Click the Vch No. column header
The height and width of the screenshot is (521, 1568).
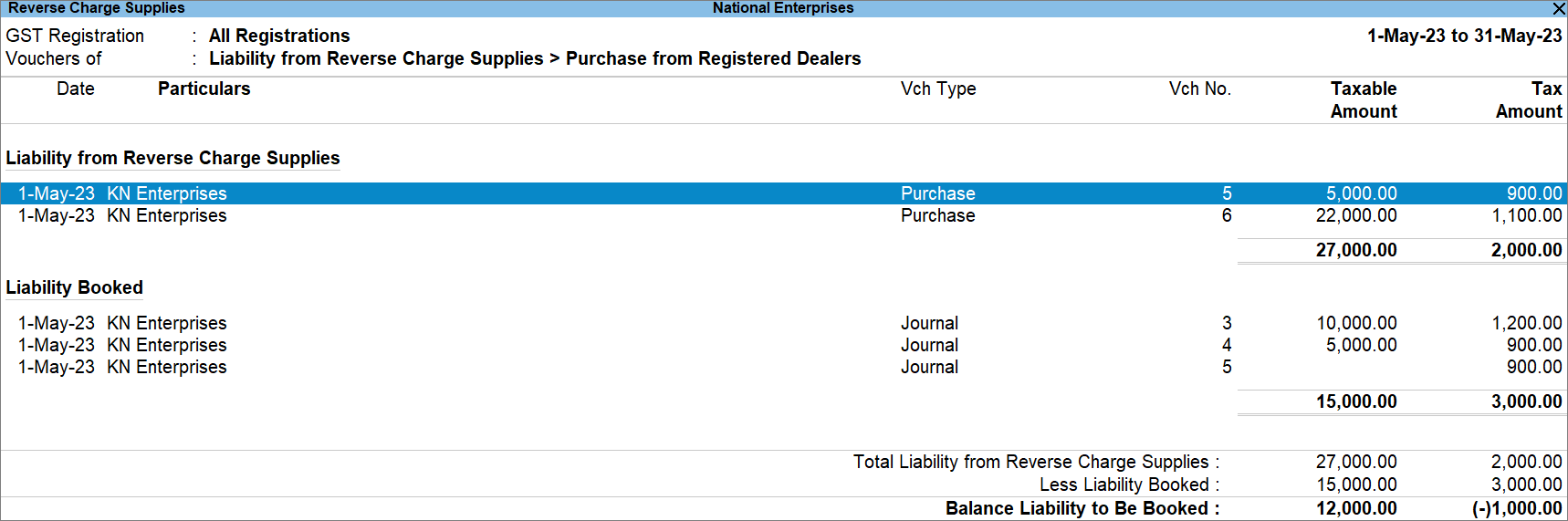click(1199, 89)
